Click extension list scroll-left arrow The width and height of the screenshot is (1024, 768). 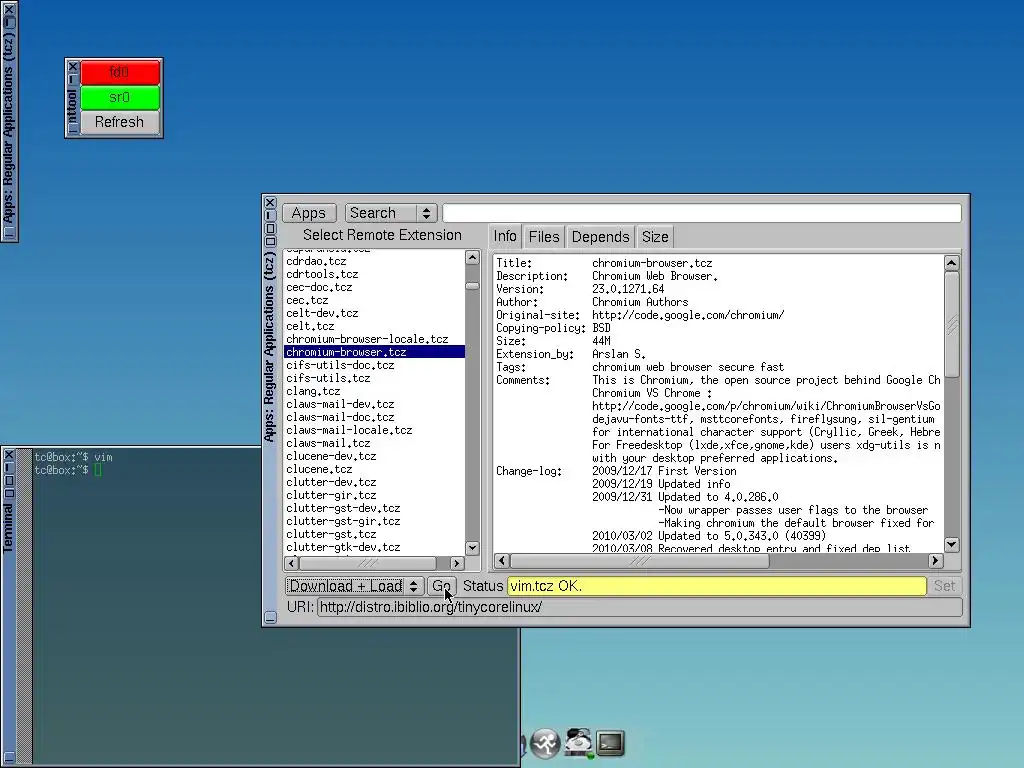tap(292, 563)
